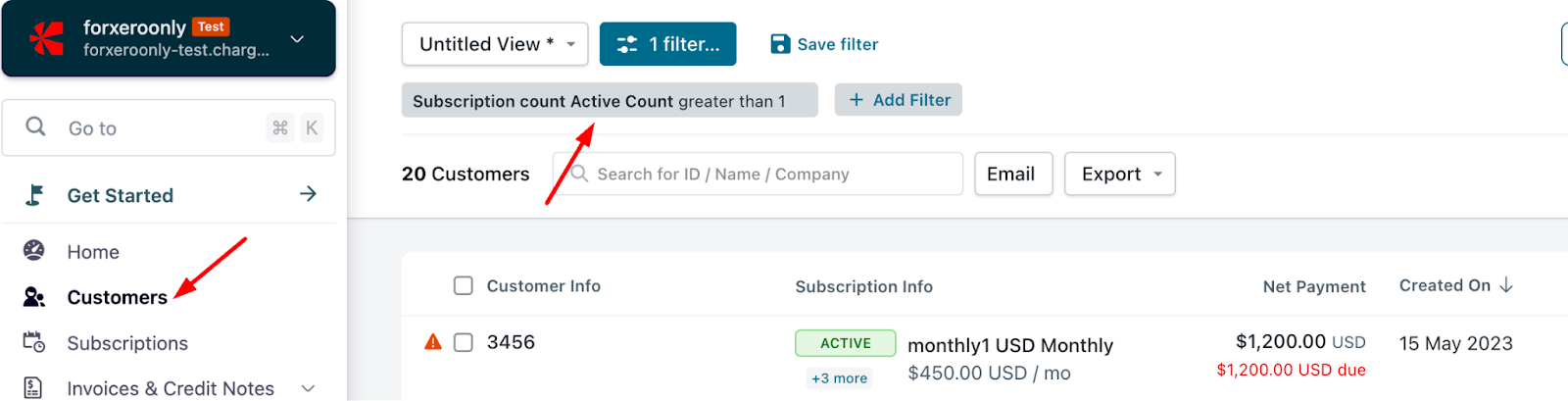The image size is (1568, 401).
Task: Expand the Invoices & Credit Notes submenu chevron
Action: (x=308, y=388)
